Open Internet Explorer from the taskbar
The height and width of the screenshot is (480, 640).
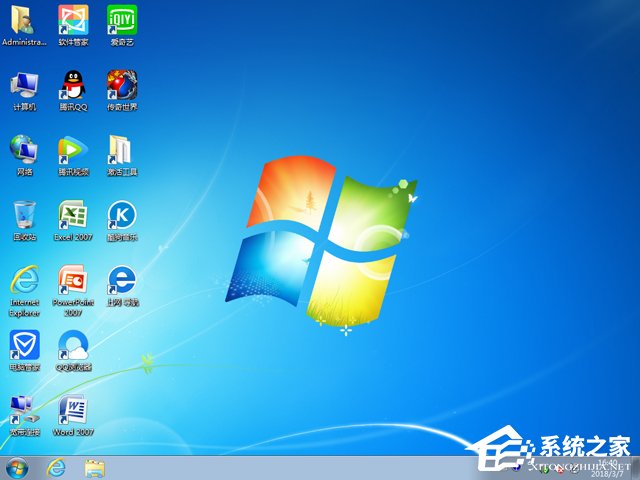[x=56, y=467]
